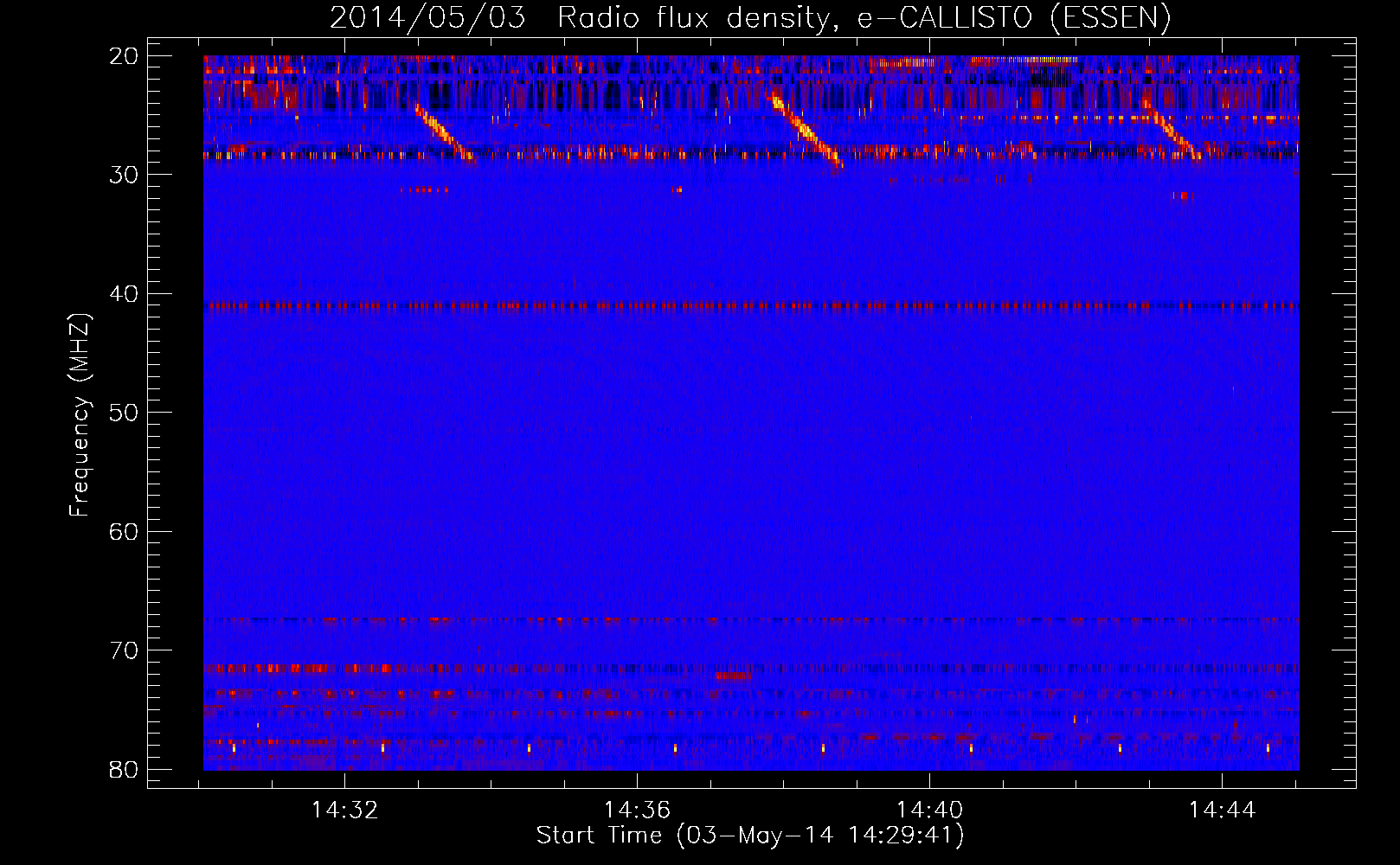Click the '14:40' time tick label
The height and width of the screenshot is (865, 1400).
(x=929, y=811)
